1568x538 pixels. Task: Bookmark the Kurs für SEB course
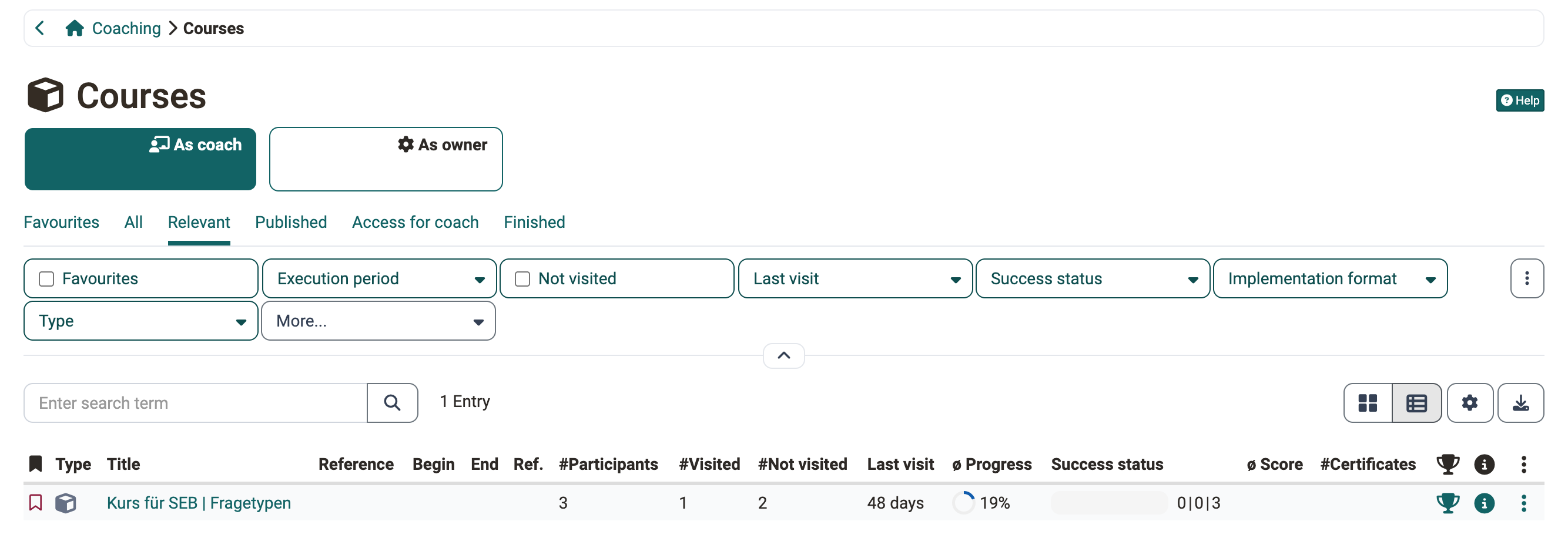pos(35,503)
